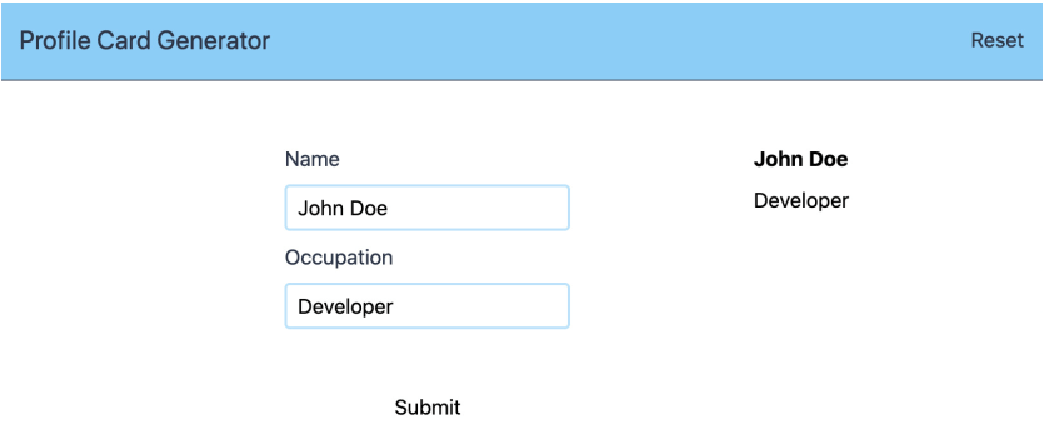Place cursor on Developer text in Occupation input
This screenshot has height=440, width=1043.
click(345, 307)
